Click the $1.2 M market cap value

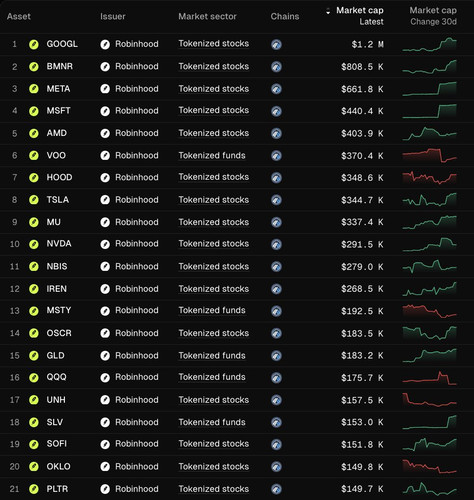(367, 44)
